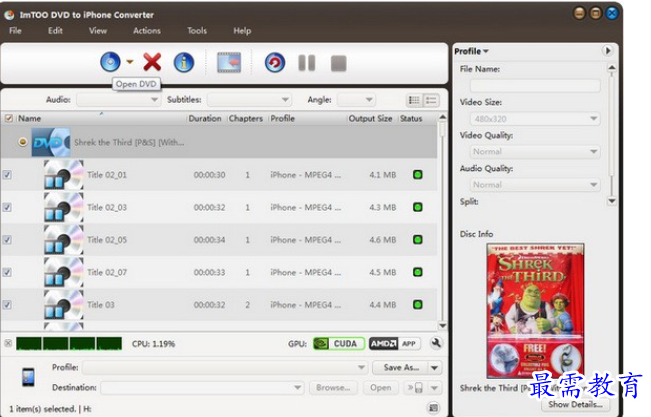This screenshot has height=417, width=651.
Task: Click thumbnail of Title 02_05
Action: (x=64, y=239)
